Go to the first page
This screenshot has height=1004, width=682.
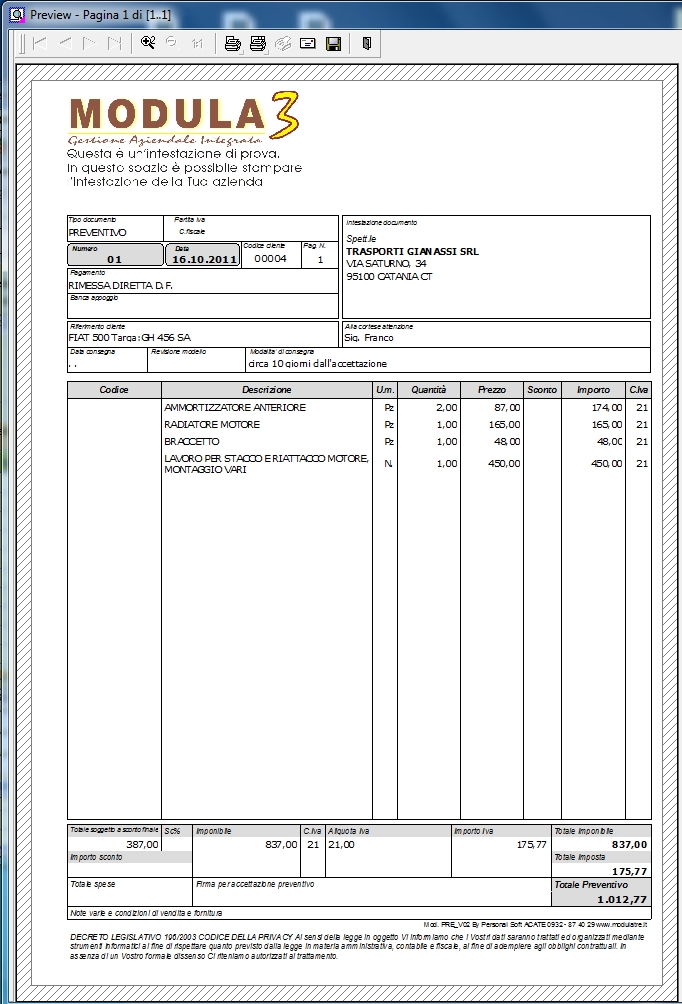[40, 44]
